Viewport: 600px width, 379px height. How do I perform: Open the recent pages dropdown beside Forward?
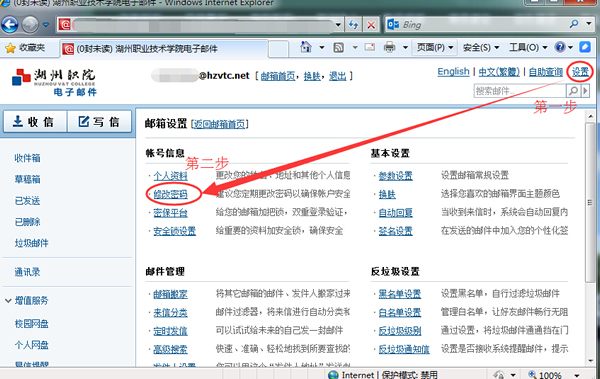coord(46,25)
